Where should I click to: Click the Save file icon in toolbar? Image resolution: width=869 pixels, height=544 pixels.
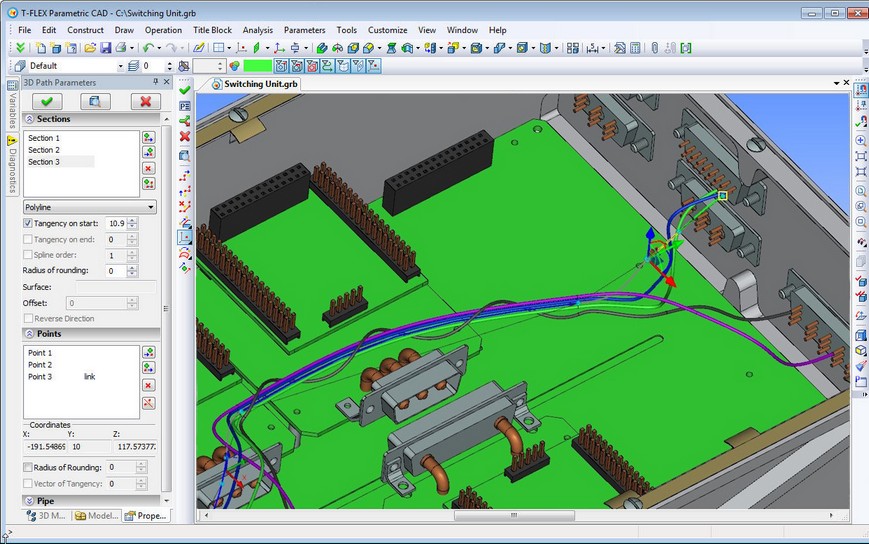(x=105, y=48)
